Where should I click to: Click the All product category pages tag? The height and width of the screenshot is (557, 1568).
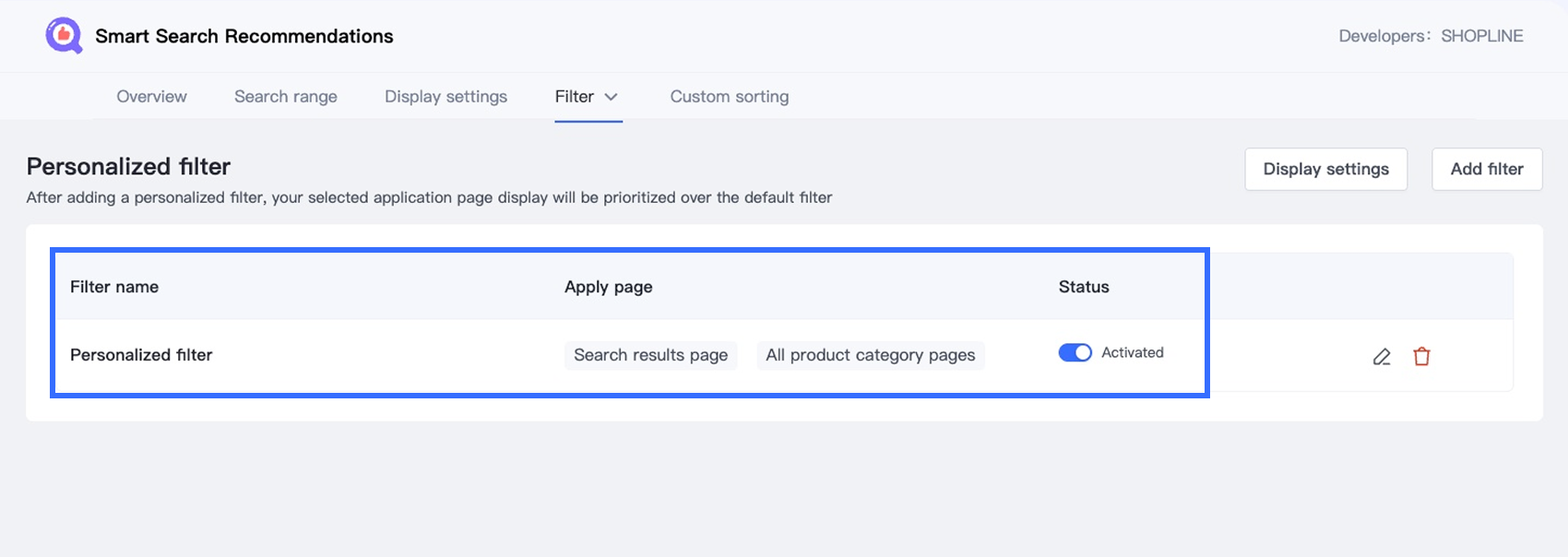870,355
